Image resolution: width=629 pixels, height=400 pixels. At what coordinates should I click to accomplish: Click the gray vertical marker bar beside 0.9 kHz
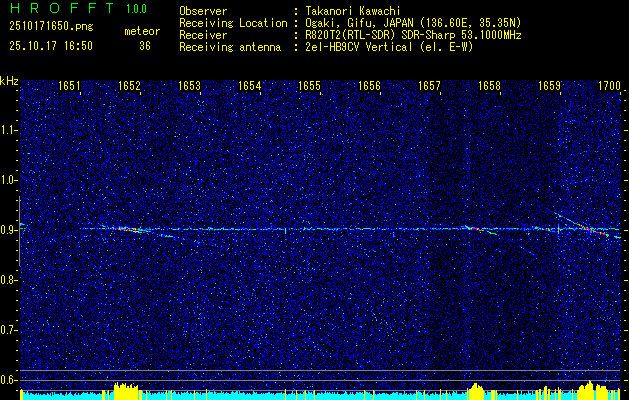(x=19, y=231)
